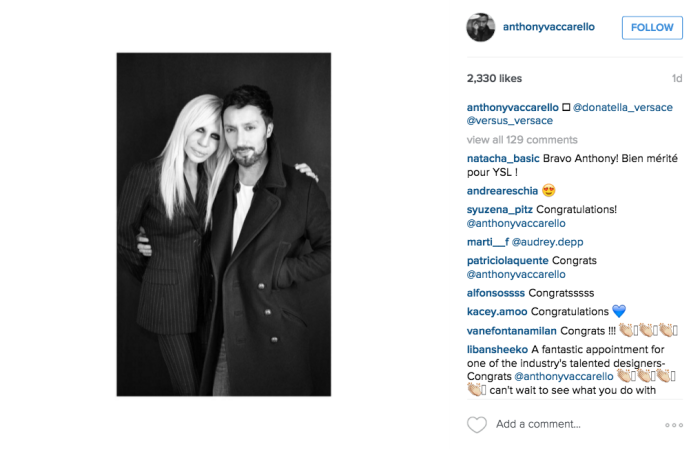Visit kacey.amoo profile link
This screenshot has height=449, width=700.
click(497, 312)
